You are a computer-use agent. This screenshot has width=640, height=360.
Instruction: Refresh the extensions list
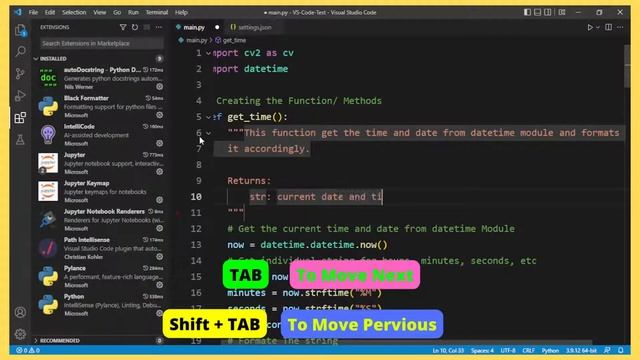[135, 27]
